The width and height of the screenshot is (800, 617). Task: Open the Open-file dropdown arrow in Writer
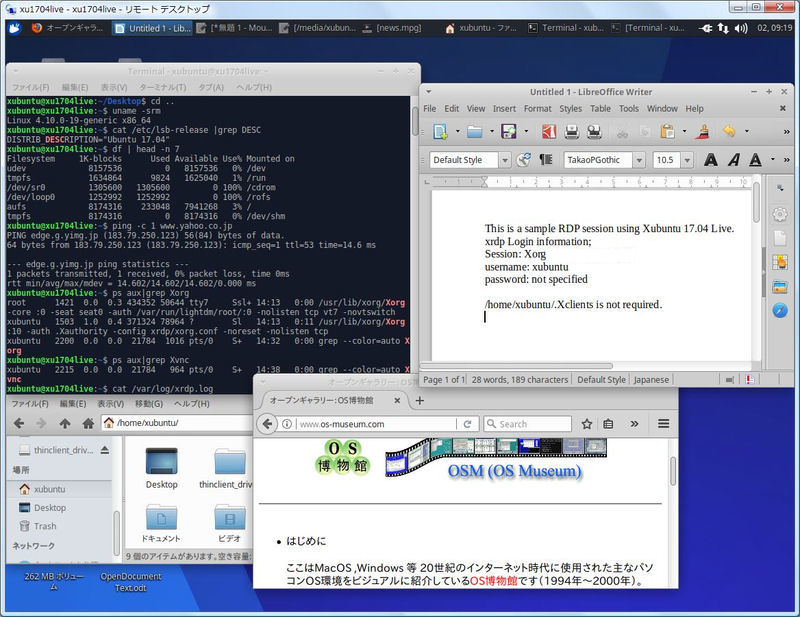coord(492,132)
